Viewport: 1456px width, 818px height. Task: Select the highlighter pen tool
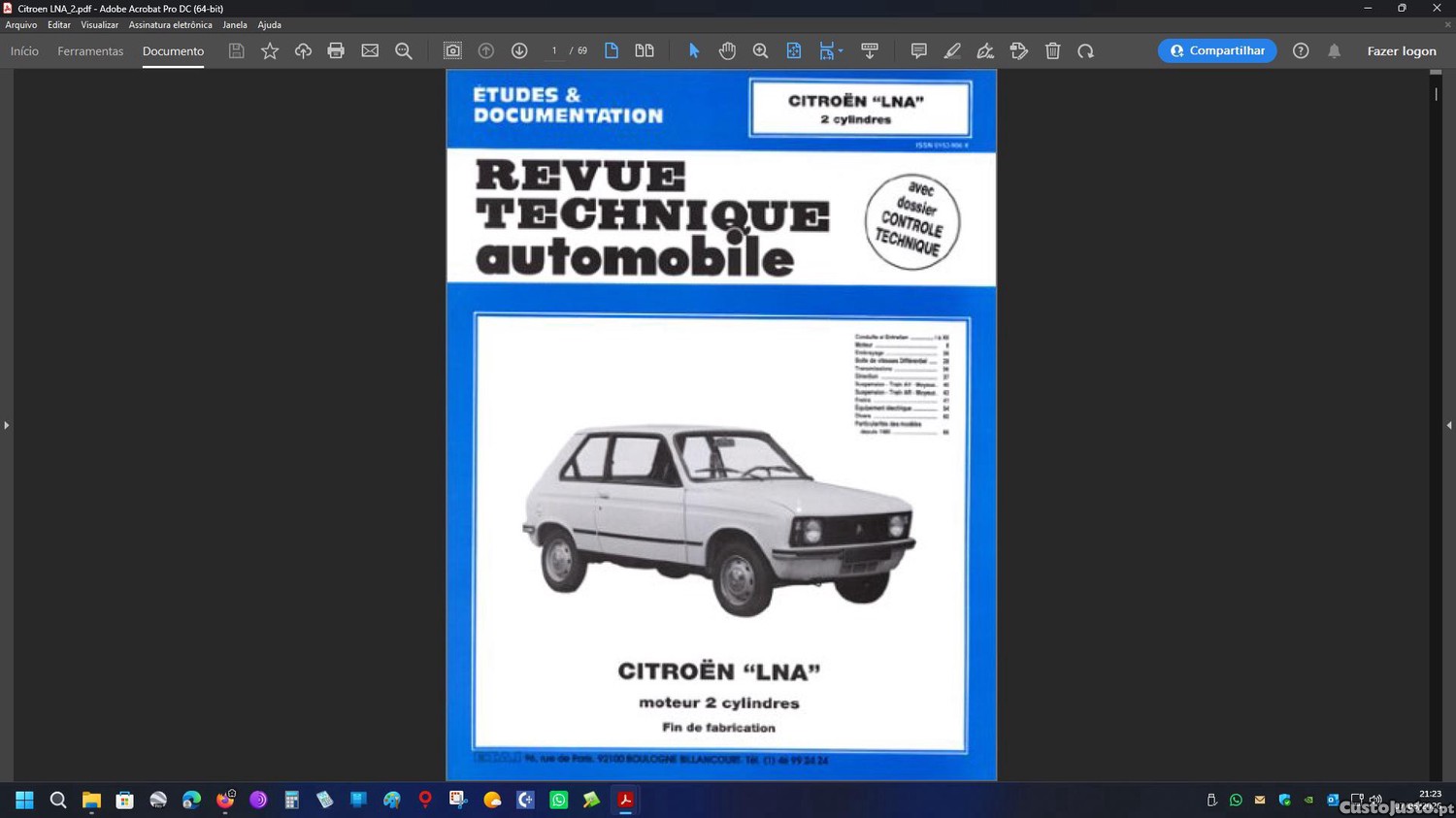(952, 50)
